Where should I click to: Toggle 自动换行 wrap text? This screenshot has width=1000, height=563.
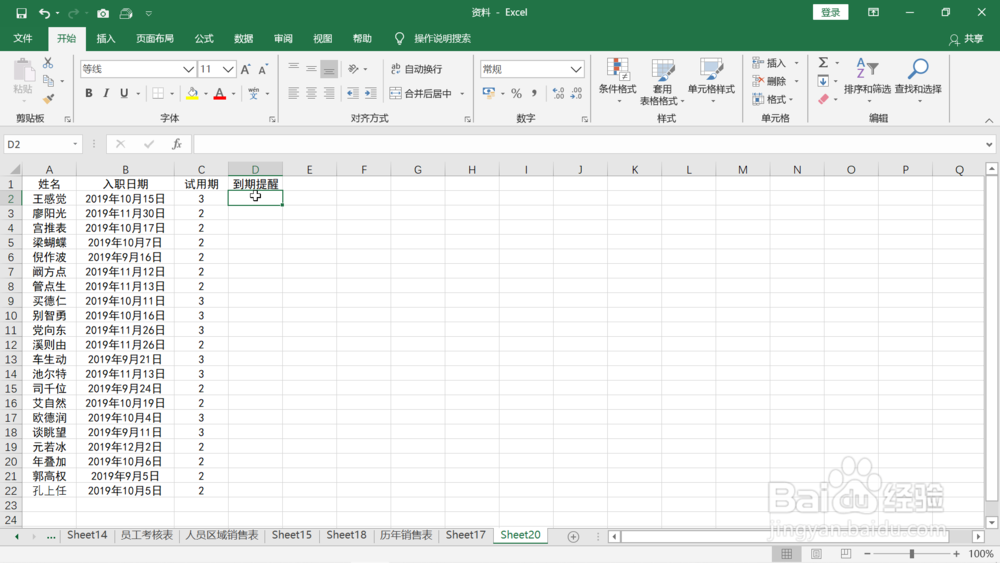tap(416, 69)
